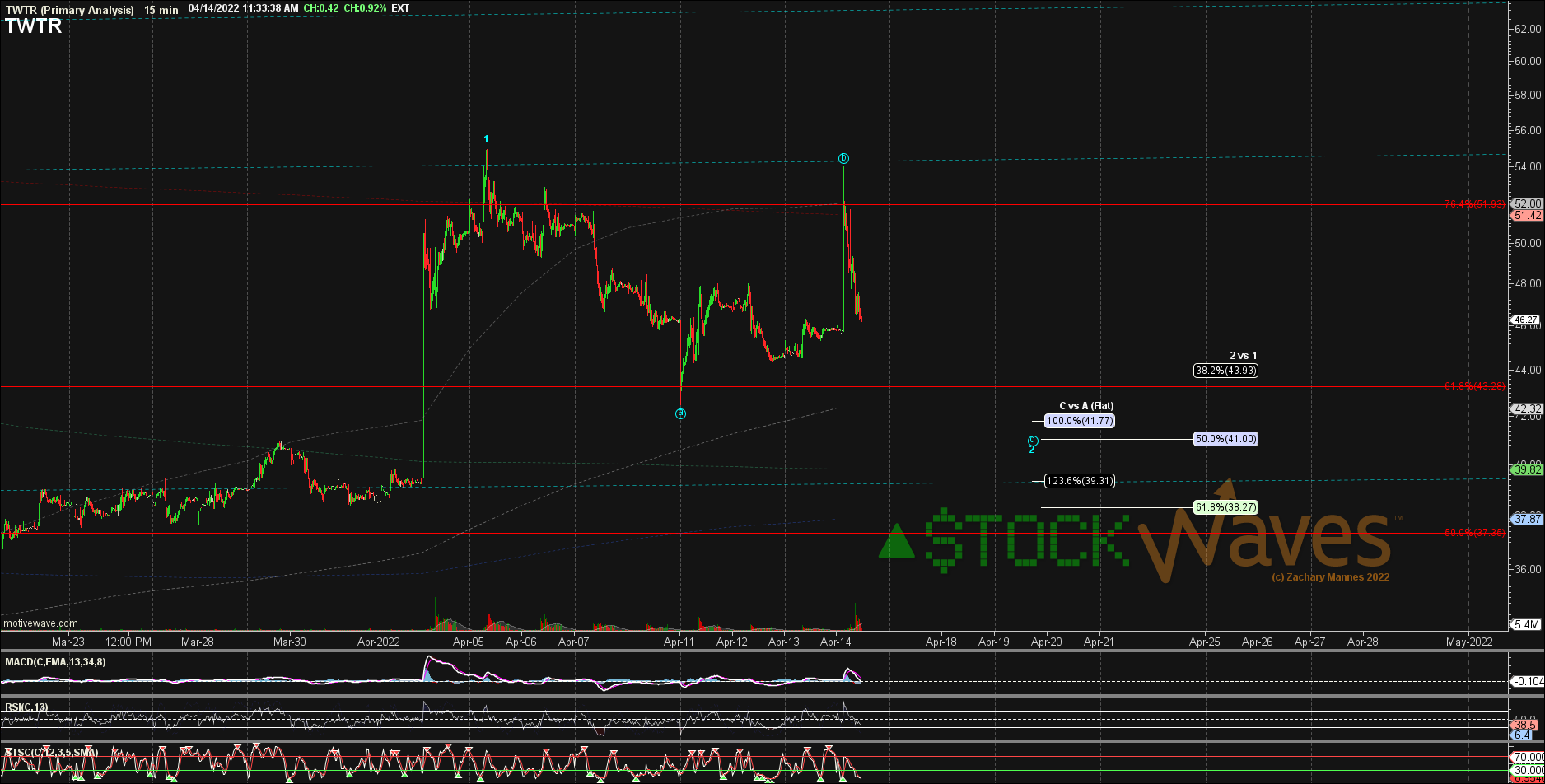Click the May-2022 date on time axis
Screen dimensions: 1545x784
point(1469,641)
